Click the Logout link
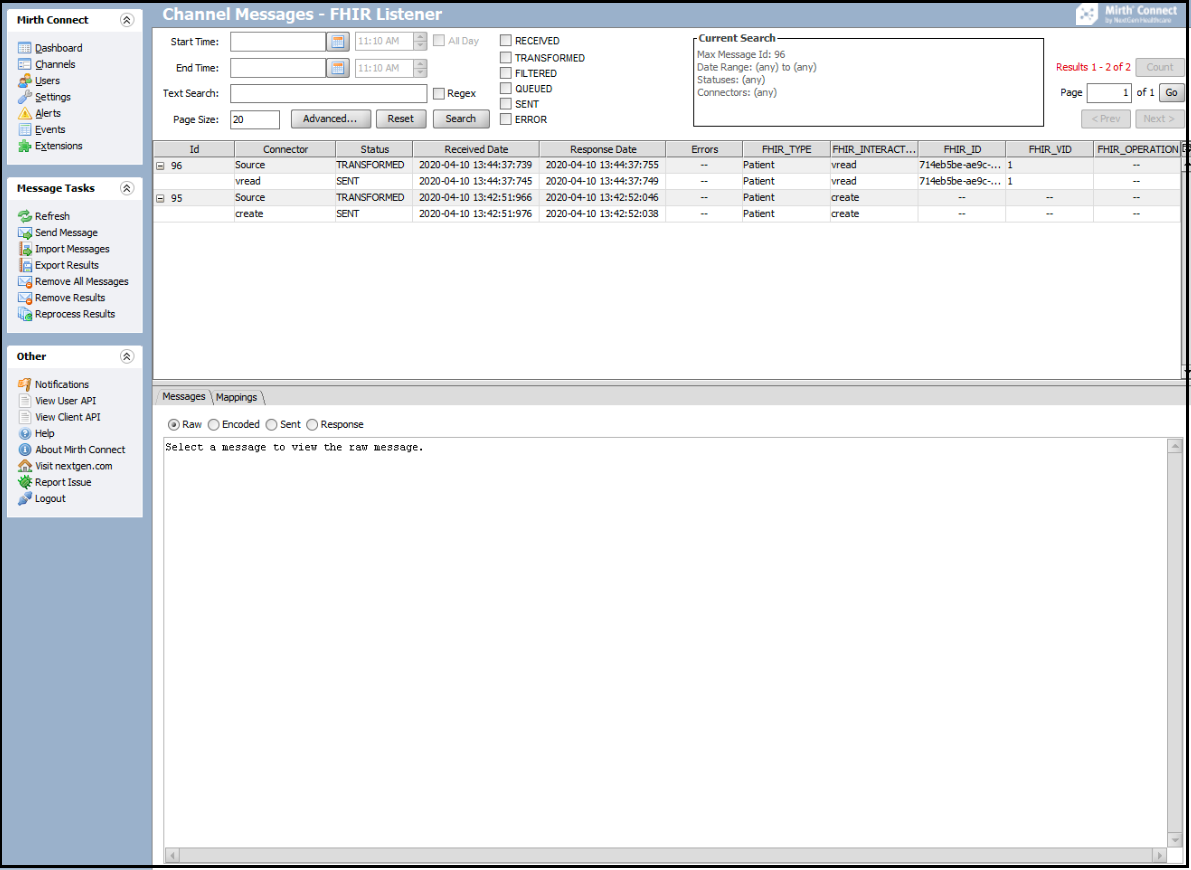The image size is (1191, 870). pos(50,498)
